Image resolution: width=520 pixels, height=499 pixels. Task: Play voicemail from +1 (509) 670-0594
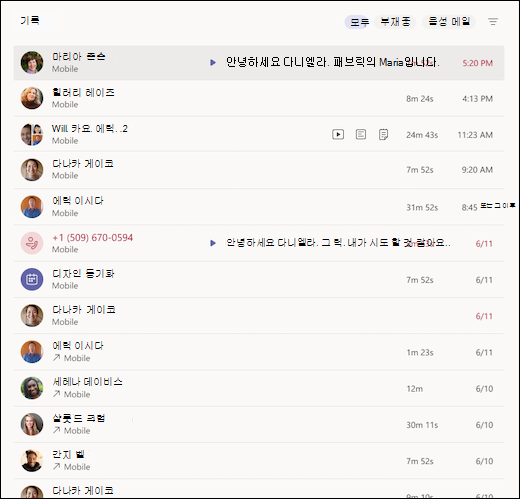pos(213,243)
